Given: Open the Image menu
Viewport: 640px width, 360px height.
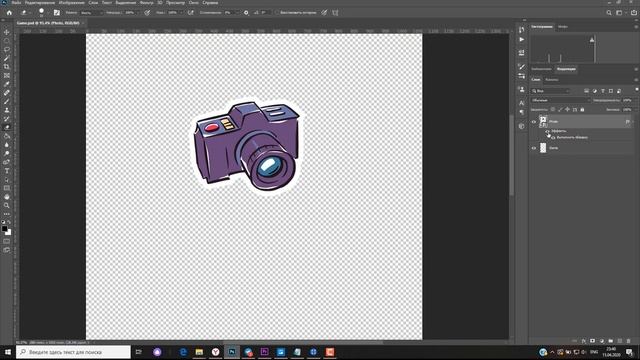Looking at the screenshot, I should 72,2.
